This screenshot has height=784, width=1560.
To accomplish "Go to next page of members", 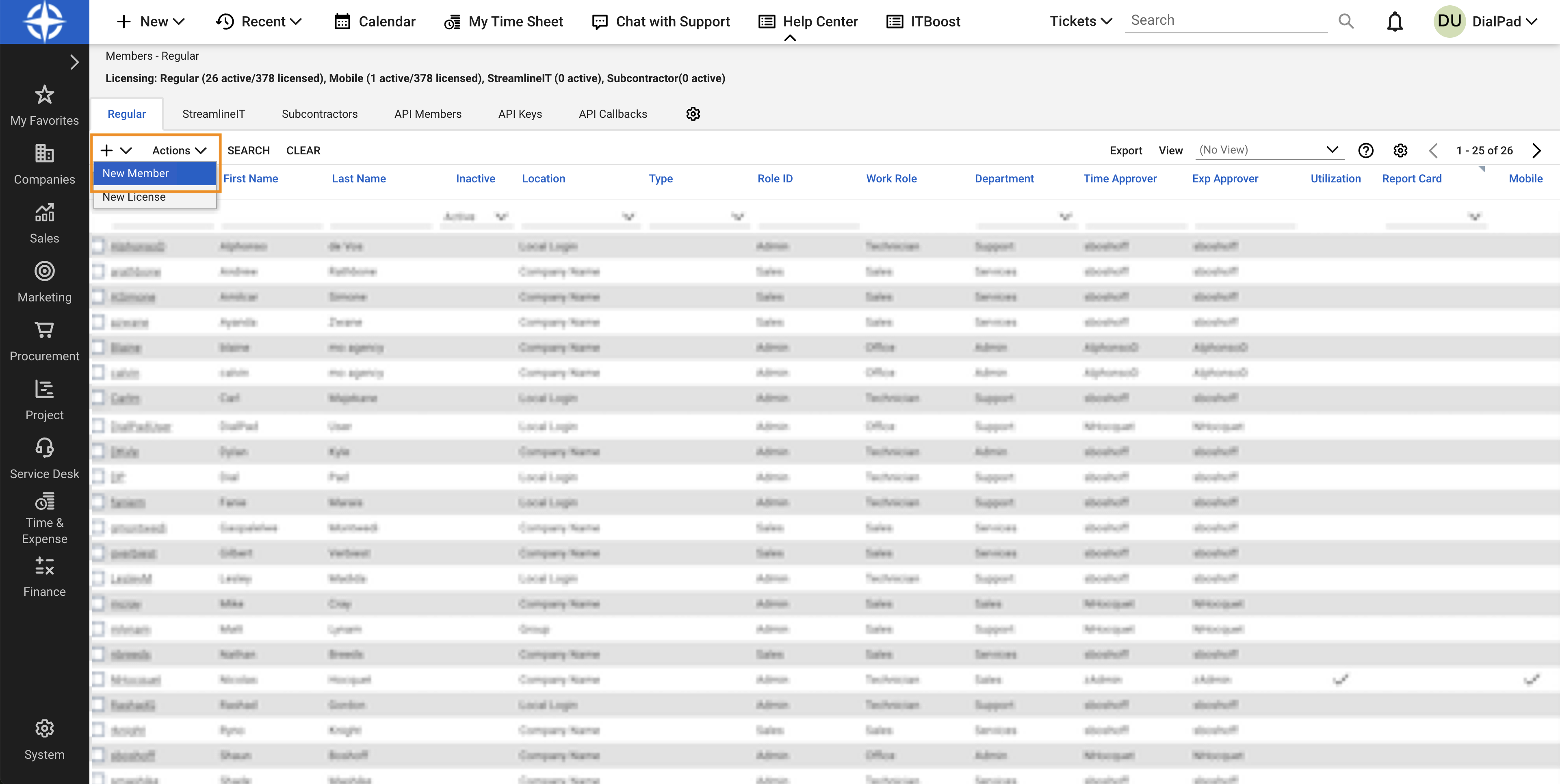I will pos(1536,151).
